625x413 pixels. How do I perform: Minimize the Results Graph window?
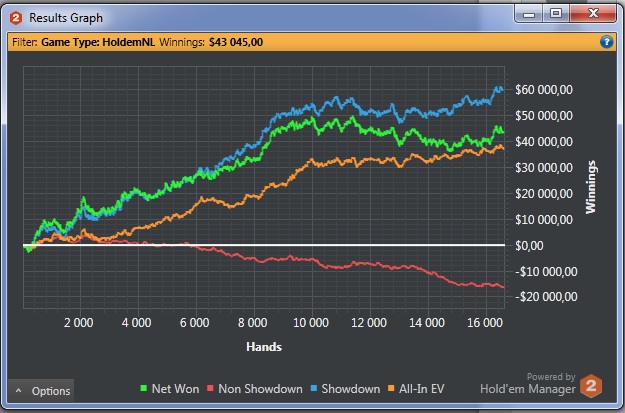point(529,14)
